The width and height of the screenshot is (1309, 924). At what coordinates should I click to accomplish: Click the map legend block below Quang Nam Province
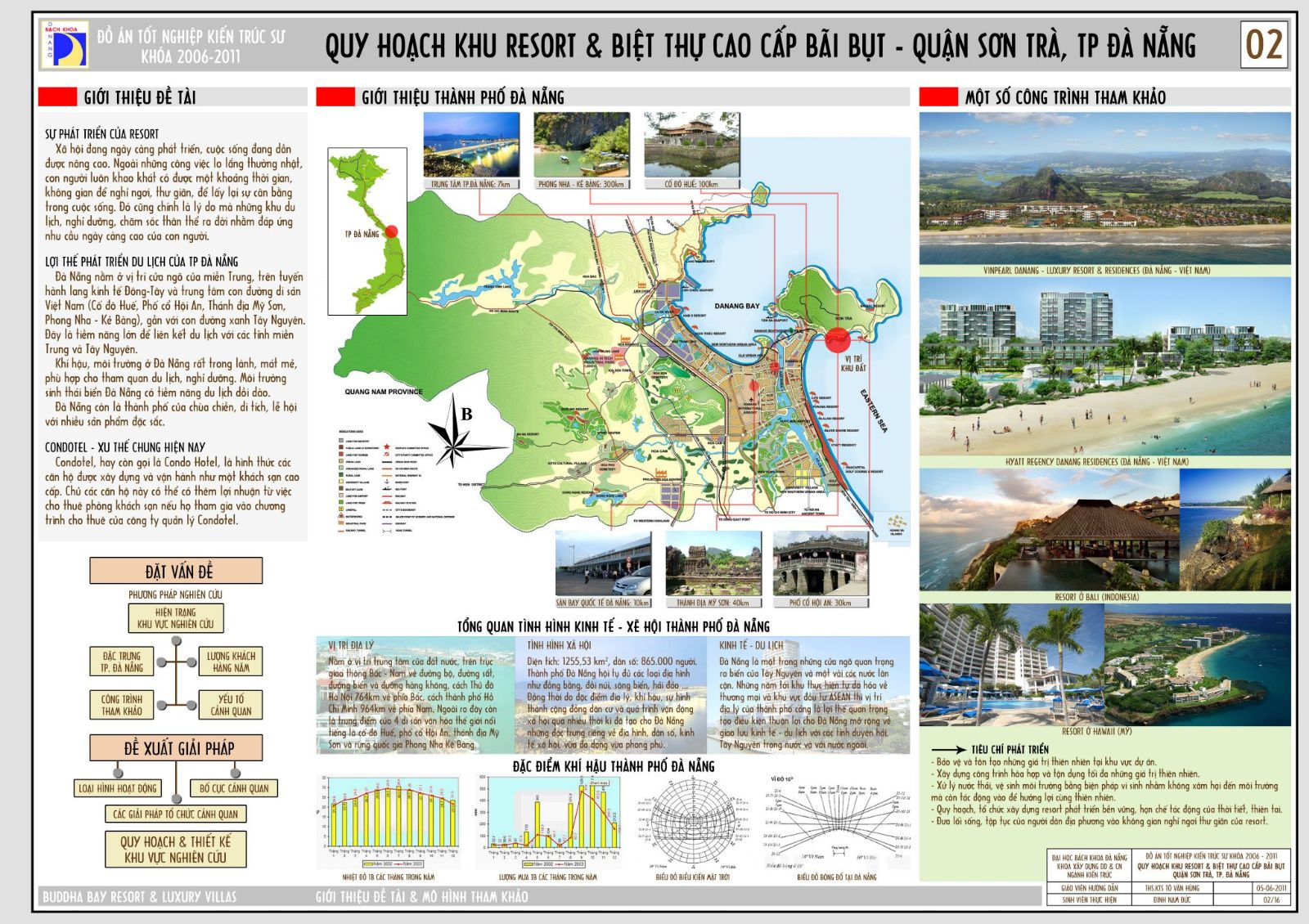398,482
